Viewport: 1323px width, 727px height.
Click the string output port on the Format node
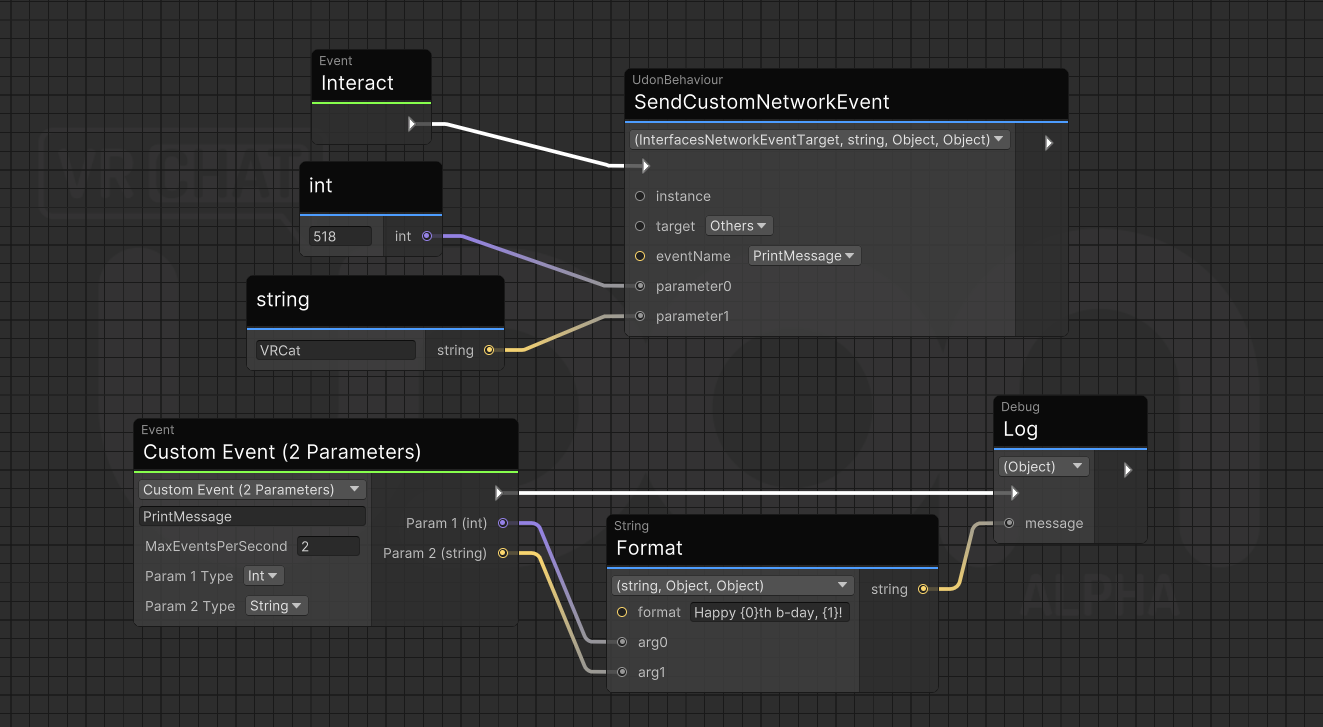tap(921, 589)
